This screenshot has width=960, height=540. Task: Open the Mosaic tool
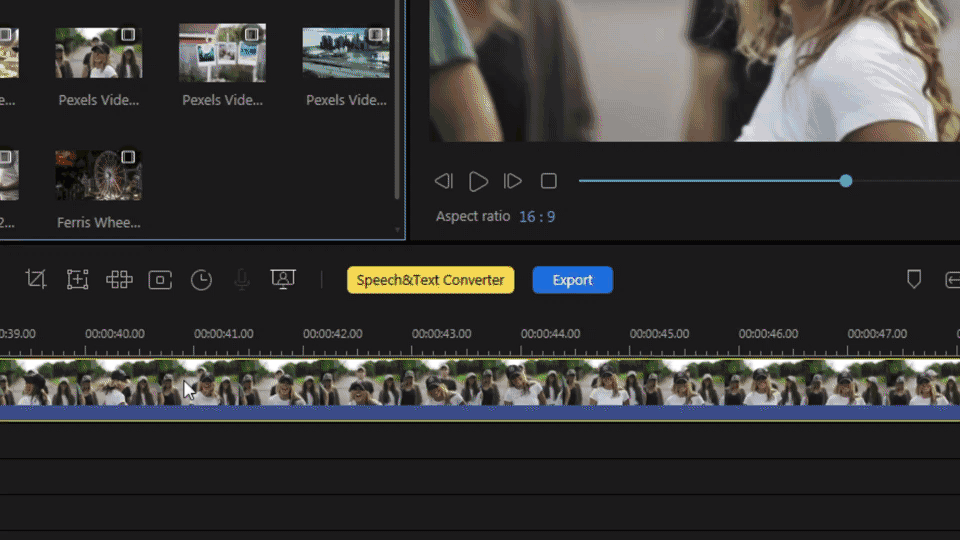click(x=119, y=280)
